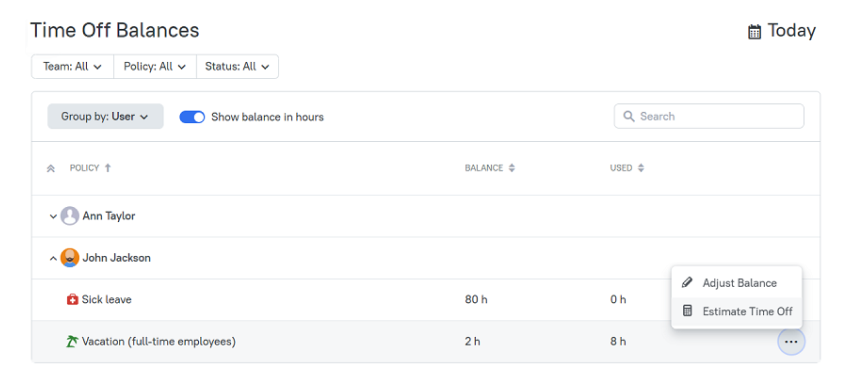The height and width of the screenshot is (382, 850).
Task: Click the Vacation palm tree icon
Action: point(72,342)
